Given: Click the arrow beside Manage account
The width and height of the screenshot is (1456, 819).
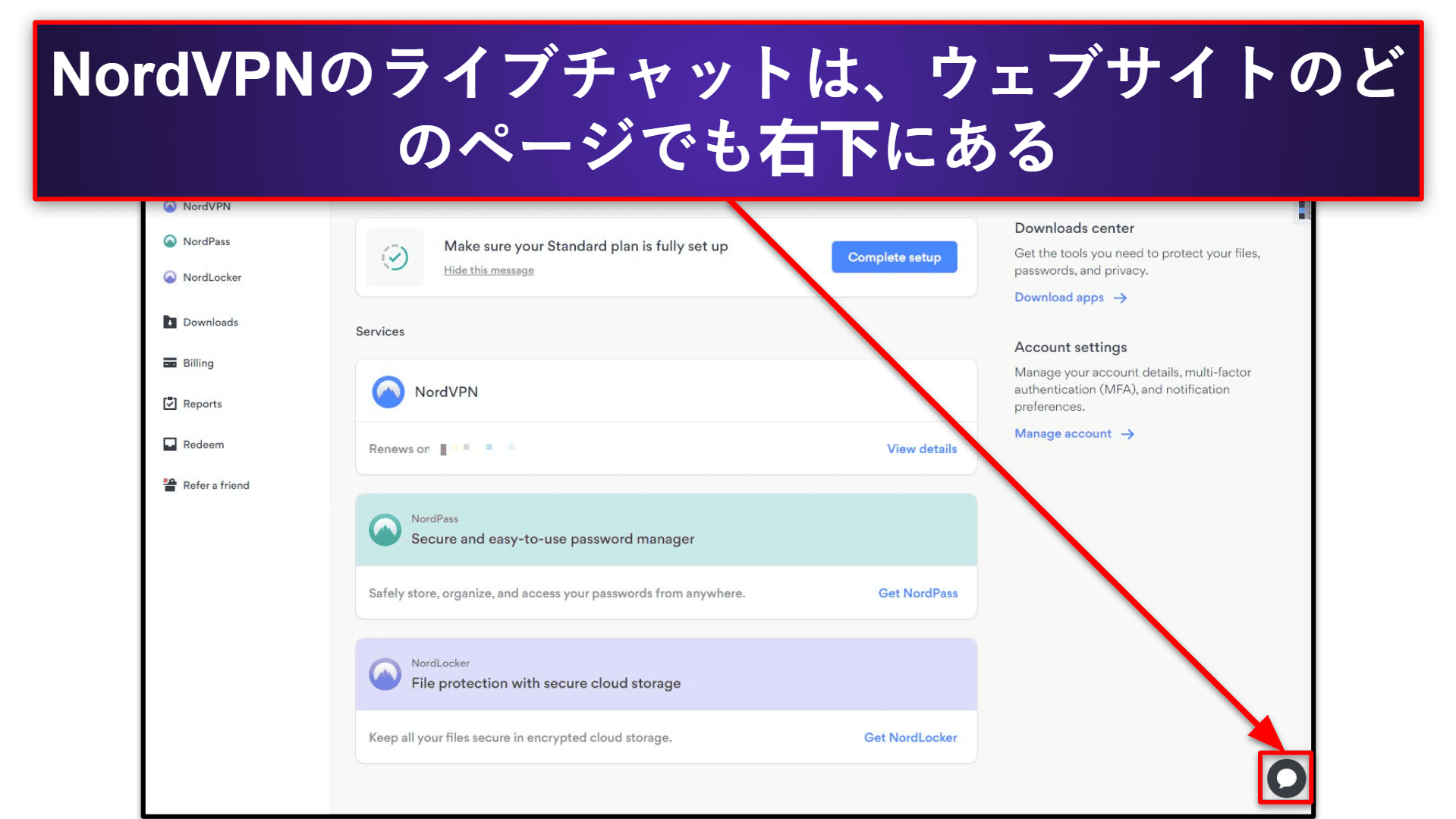Looking at the screenshot, I should coord(1127,434).
